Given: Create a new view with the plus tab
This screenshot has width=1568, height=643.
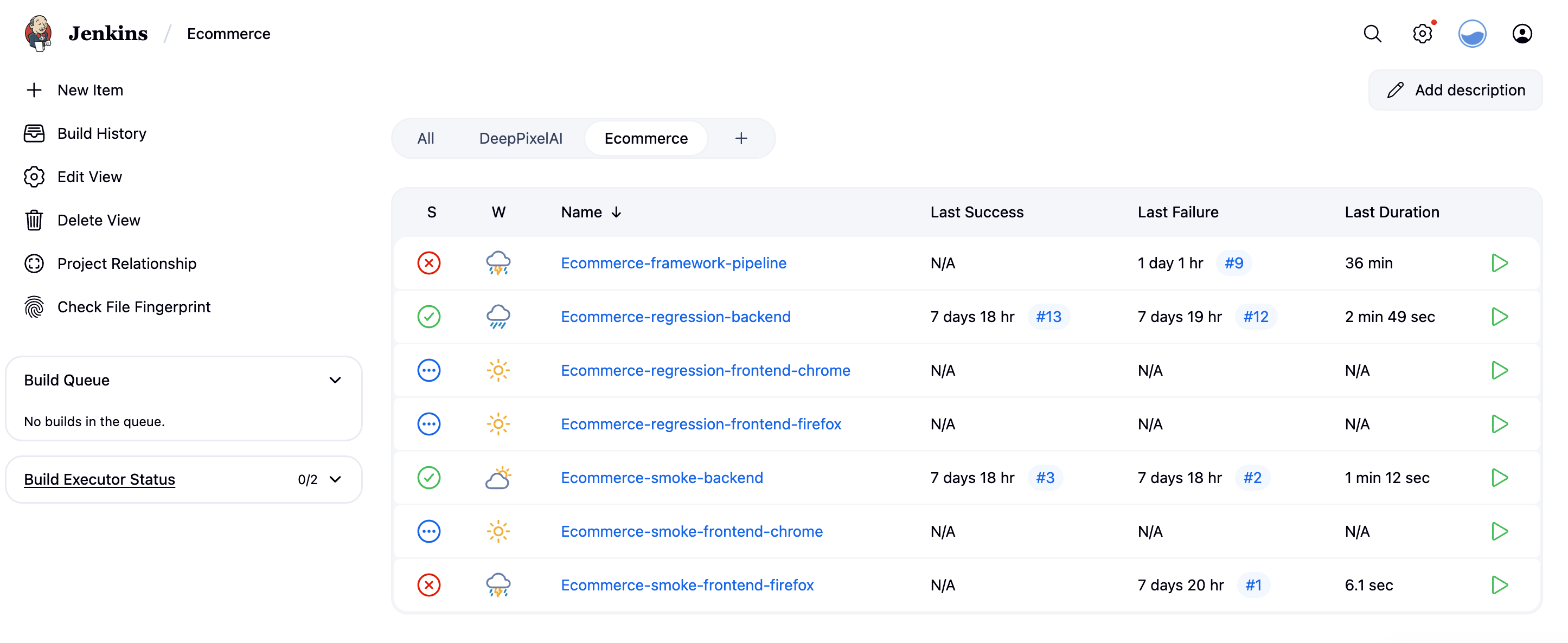Looking at the screenshot, I should [741, 138].
